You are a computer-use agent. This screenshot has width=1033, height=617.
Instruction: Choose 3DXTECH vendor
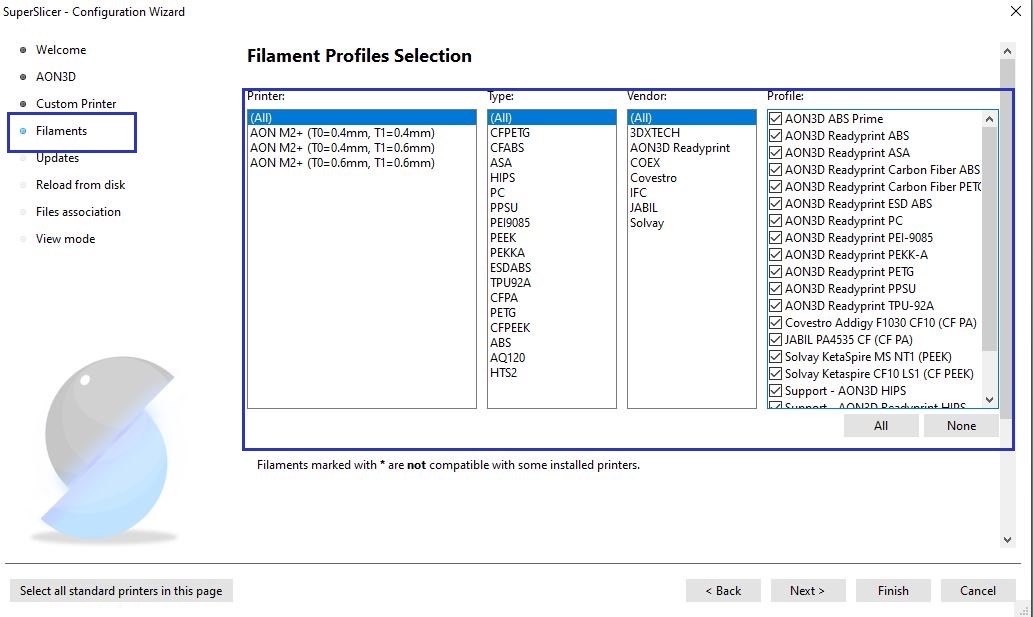point(692,133)
